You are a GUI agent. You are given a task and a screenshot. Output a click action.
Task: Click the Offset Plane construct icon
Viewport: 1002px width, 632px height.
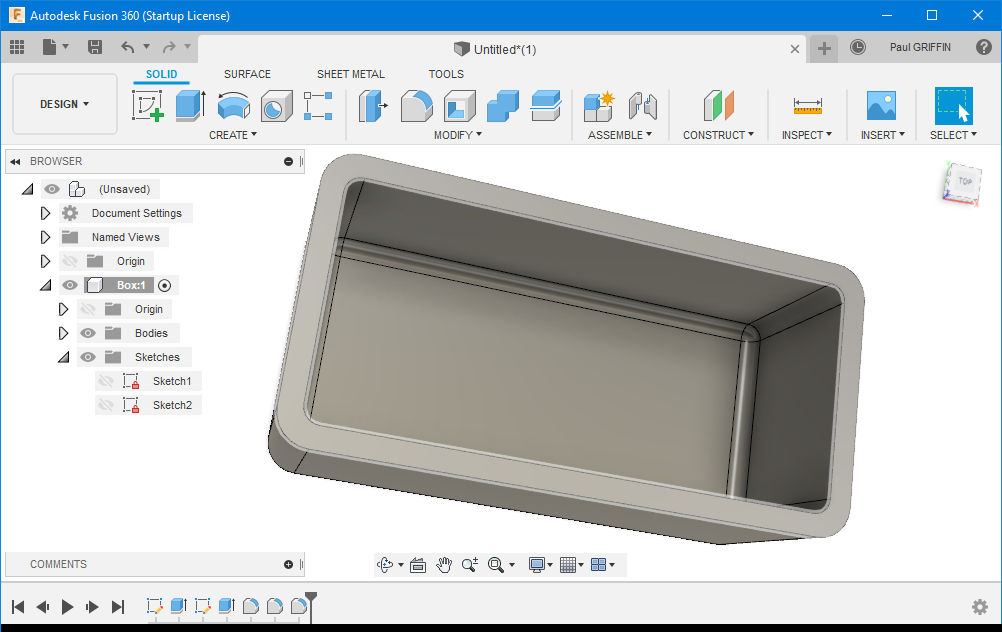click(x=719, y=105)
